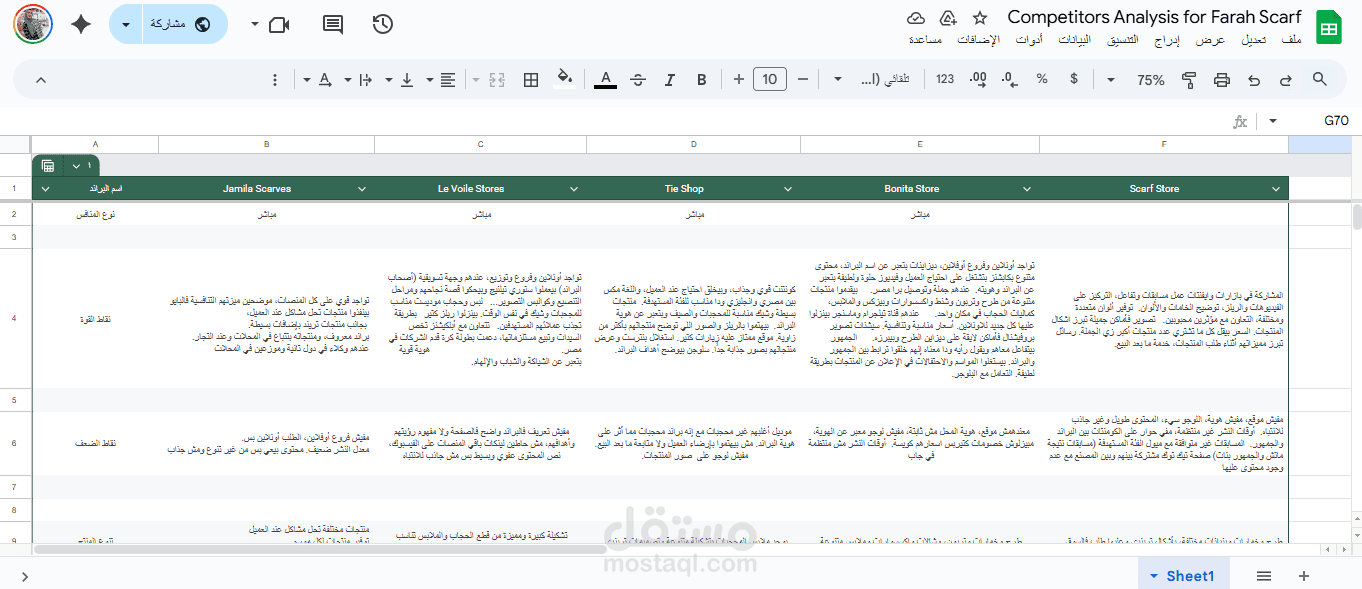
Task: Star the document title
Action: [980, 18]
